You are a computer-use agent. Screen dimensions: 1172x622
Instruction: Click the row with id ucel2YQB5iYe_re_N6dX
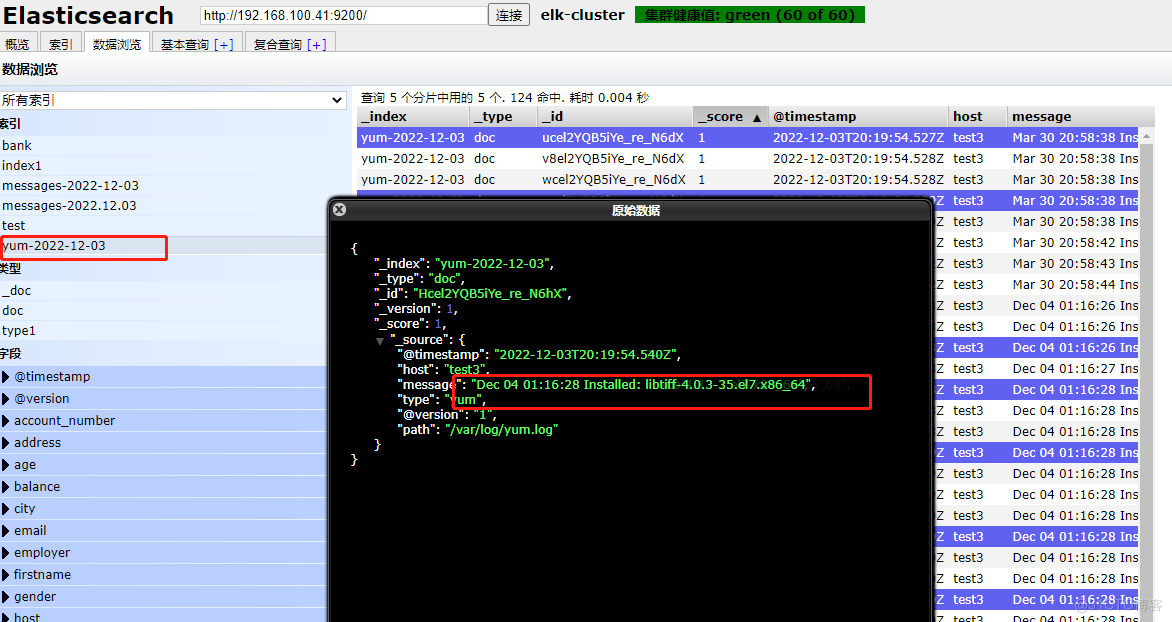tap(747, 138)
